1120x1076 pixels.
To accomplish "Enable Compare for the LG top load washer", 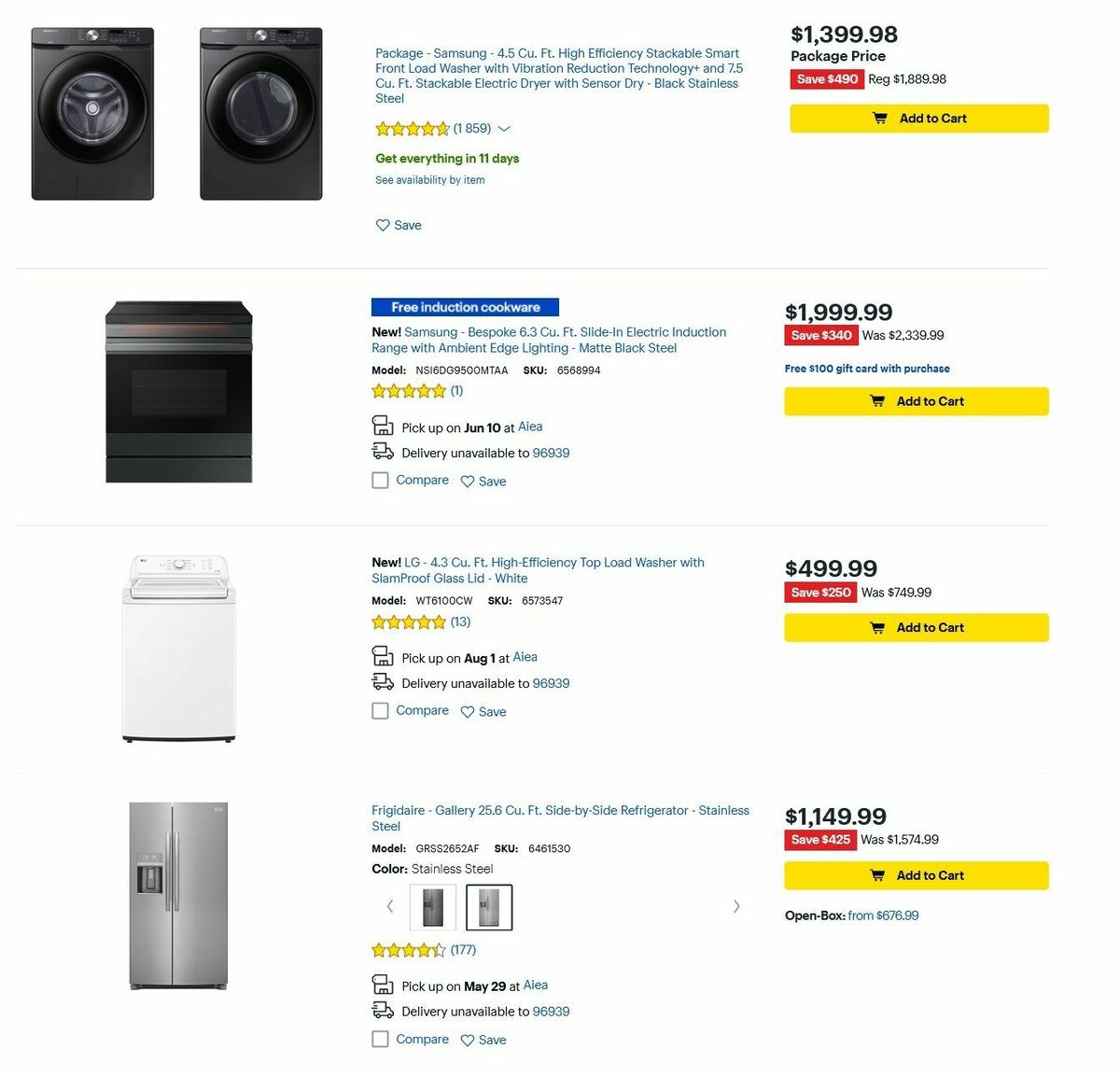I will 380,710.
